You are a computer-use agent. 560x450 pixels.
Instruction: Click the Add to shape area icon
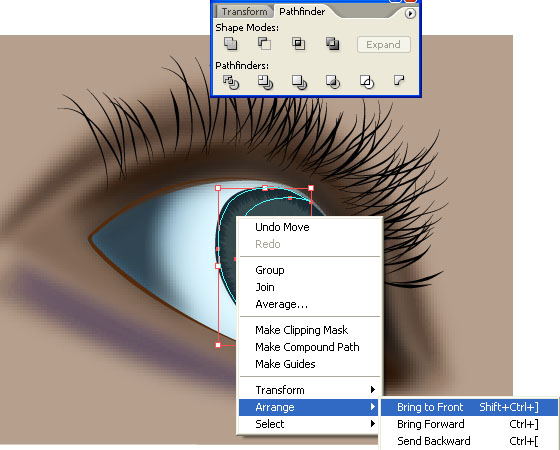pos(230,44)
